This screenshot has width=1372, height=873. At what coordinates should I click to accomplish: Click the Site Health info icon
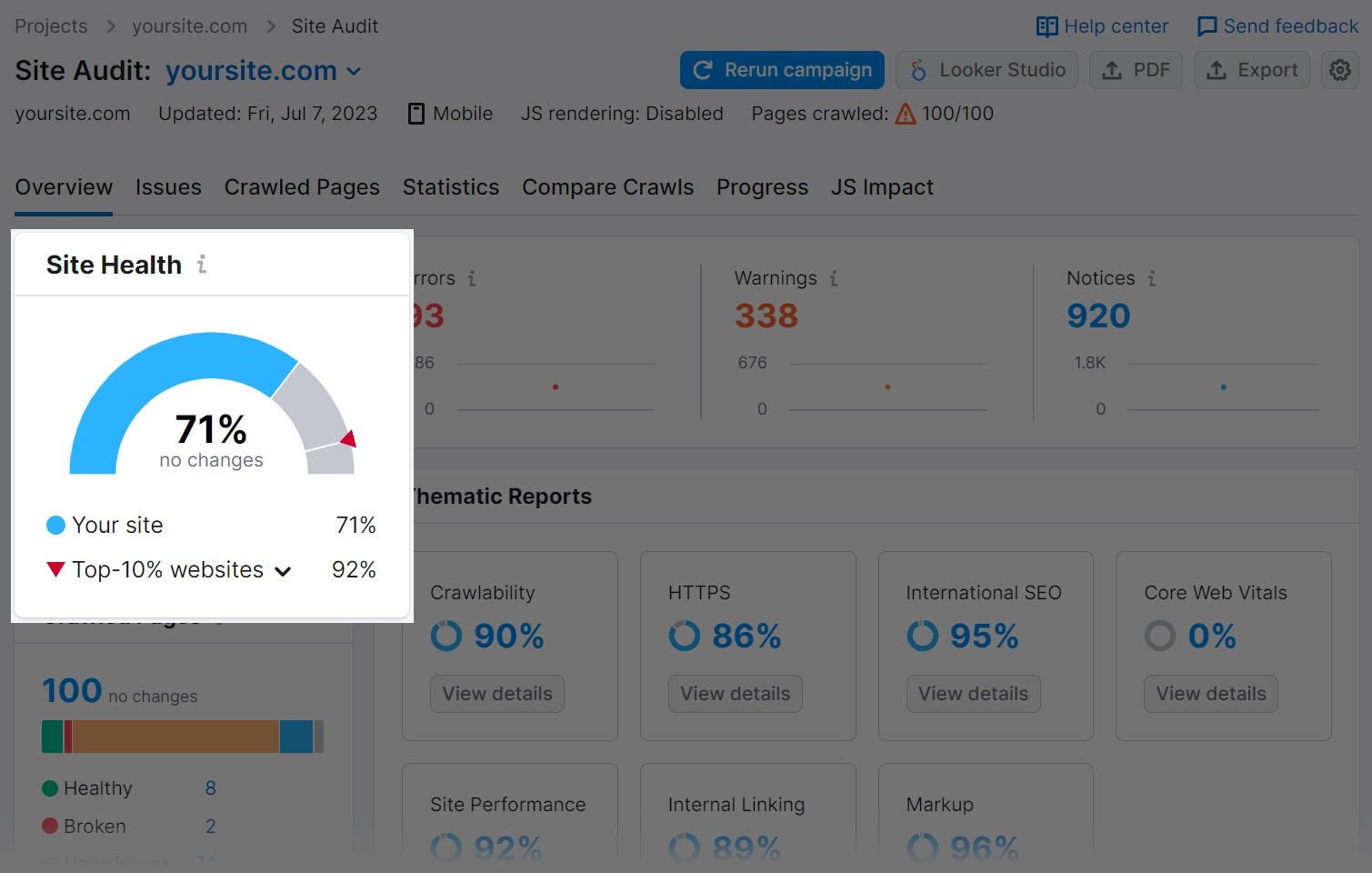(x=202, y=265)
